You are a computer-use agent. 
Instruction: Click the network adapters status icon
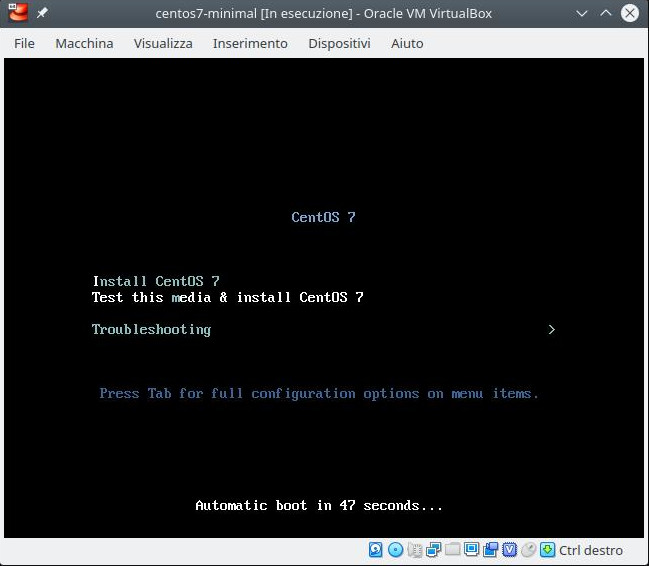(x=433, y=550)
